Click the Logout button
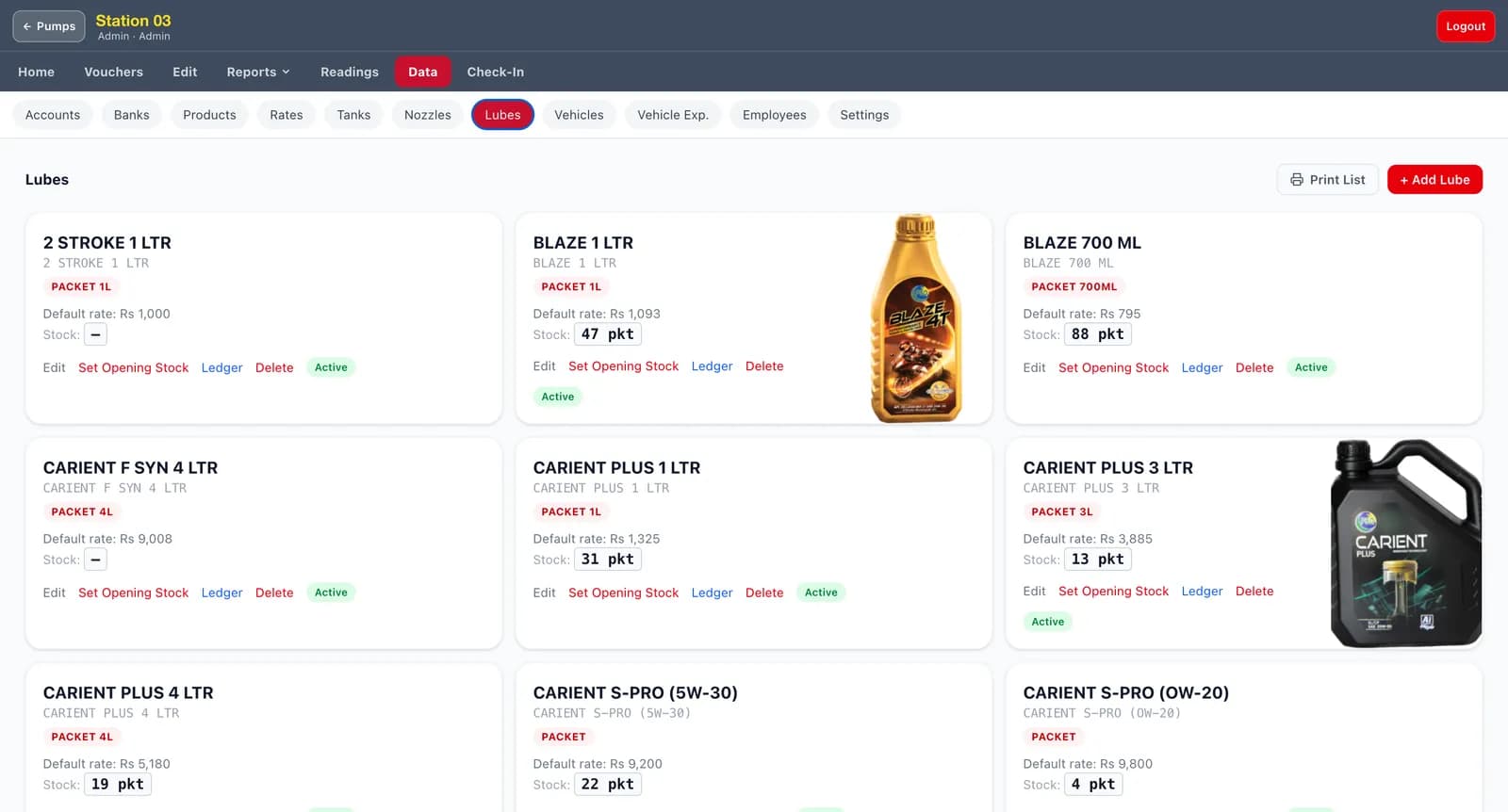The height and width of the screenshot is (812, 1508). pyautogui.click(x=1466, y=26)
